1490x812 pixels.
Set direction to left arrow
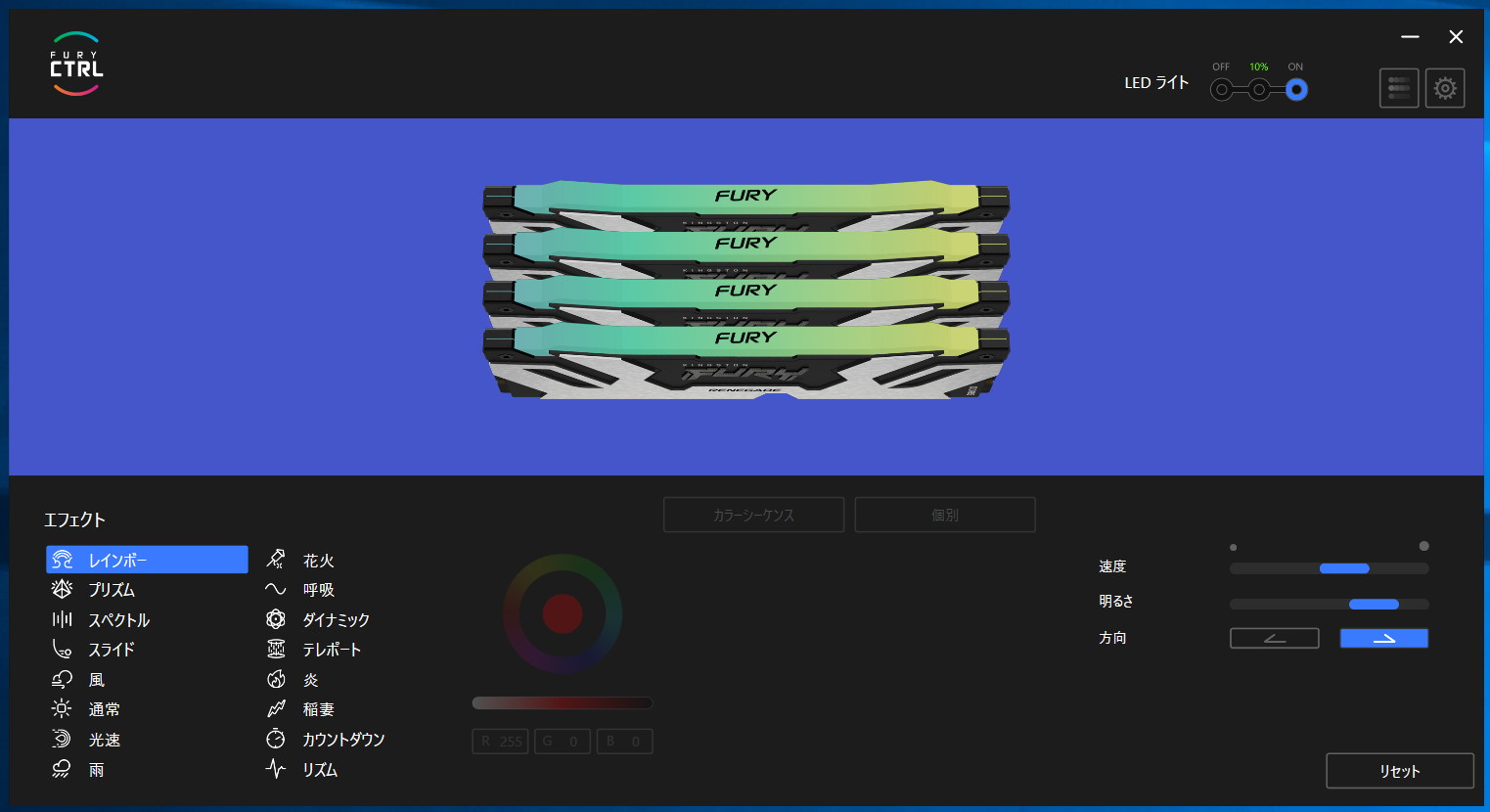pyautogui.click(x=1275, y=638)
